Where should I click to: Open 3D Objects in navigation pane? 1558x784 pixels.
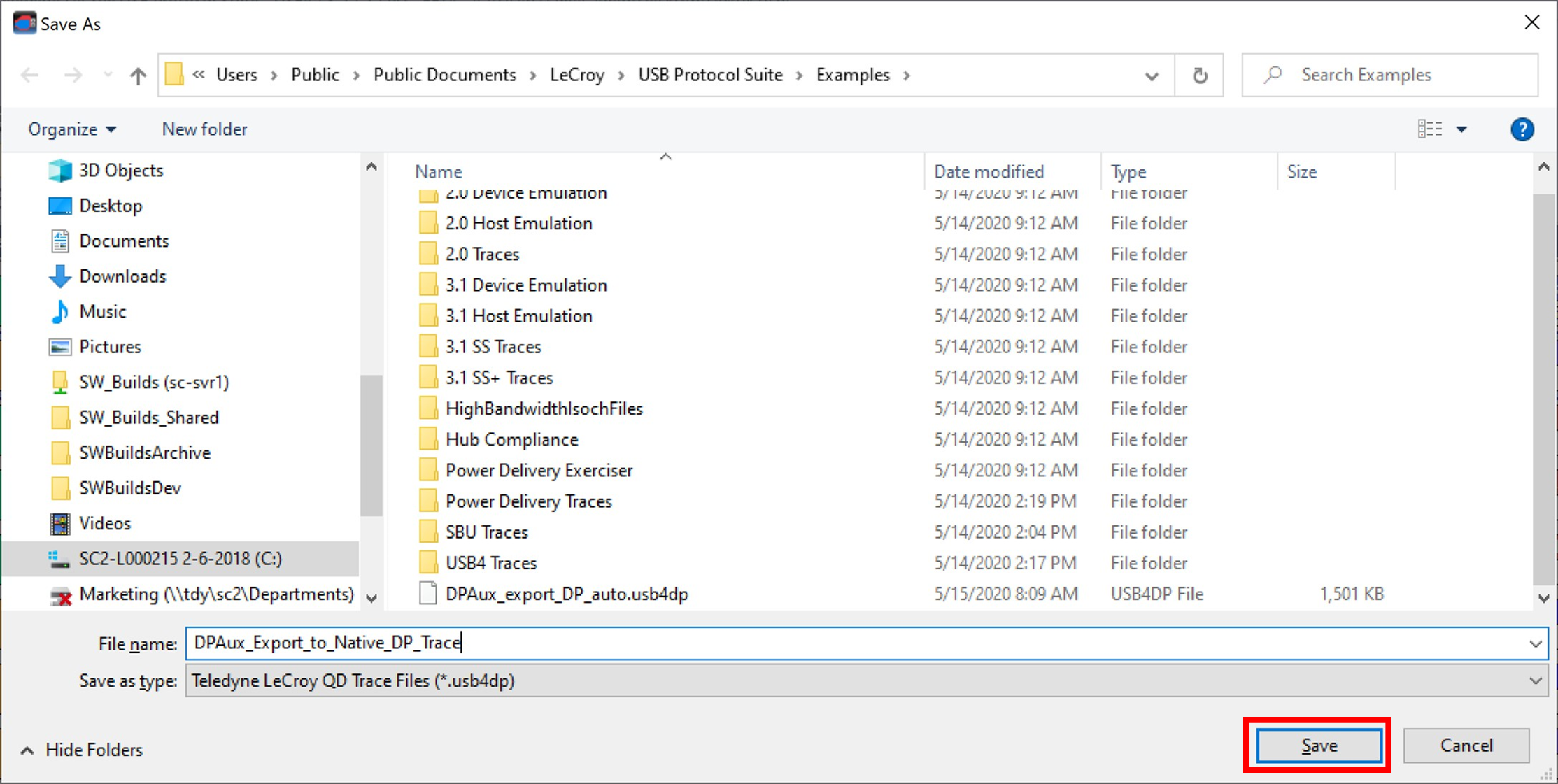tap(120, 170)
